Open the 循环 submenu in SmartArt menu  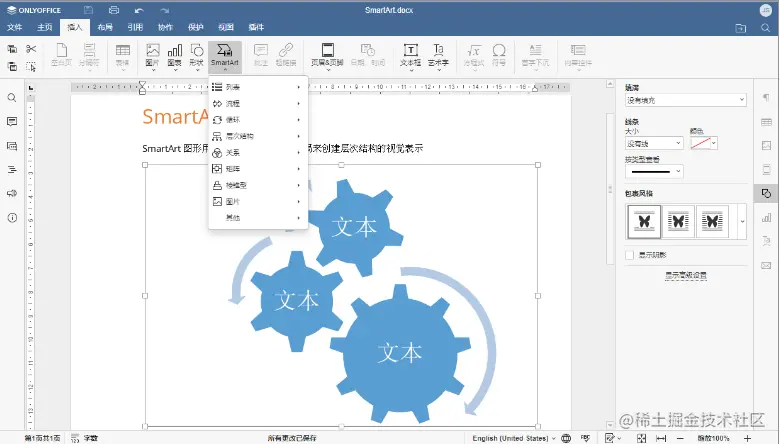pos(258,120)
